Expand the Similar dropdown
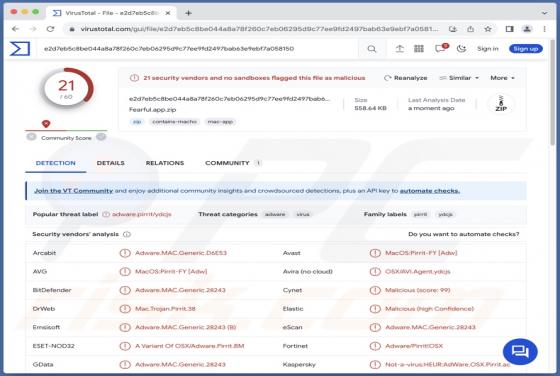The image size is (560, 376). point(459,78)
